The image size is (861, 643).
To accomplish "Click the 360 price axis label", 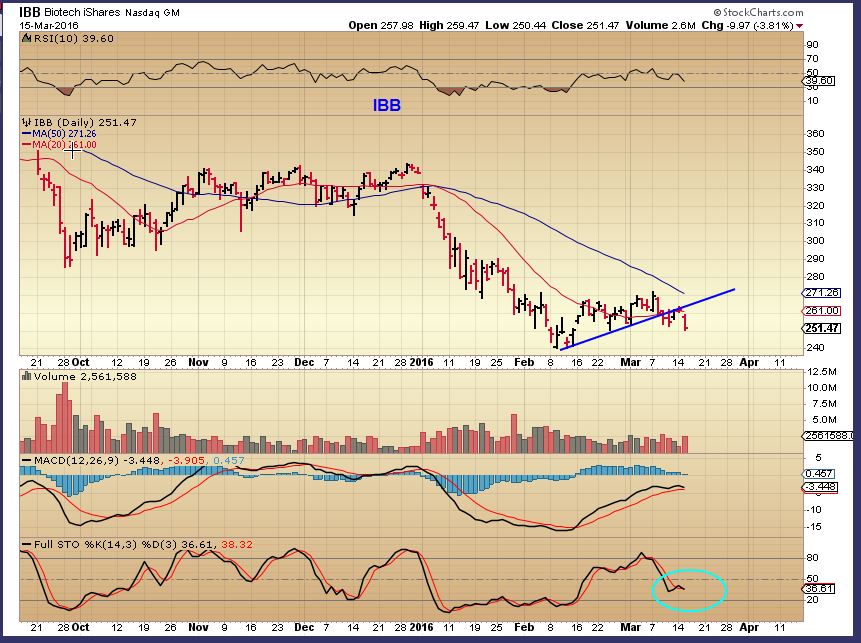I will point(815,133).
